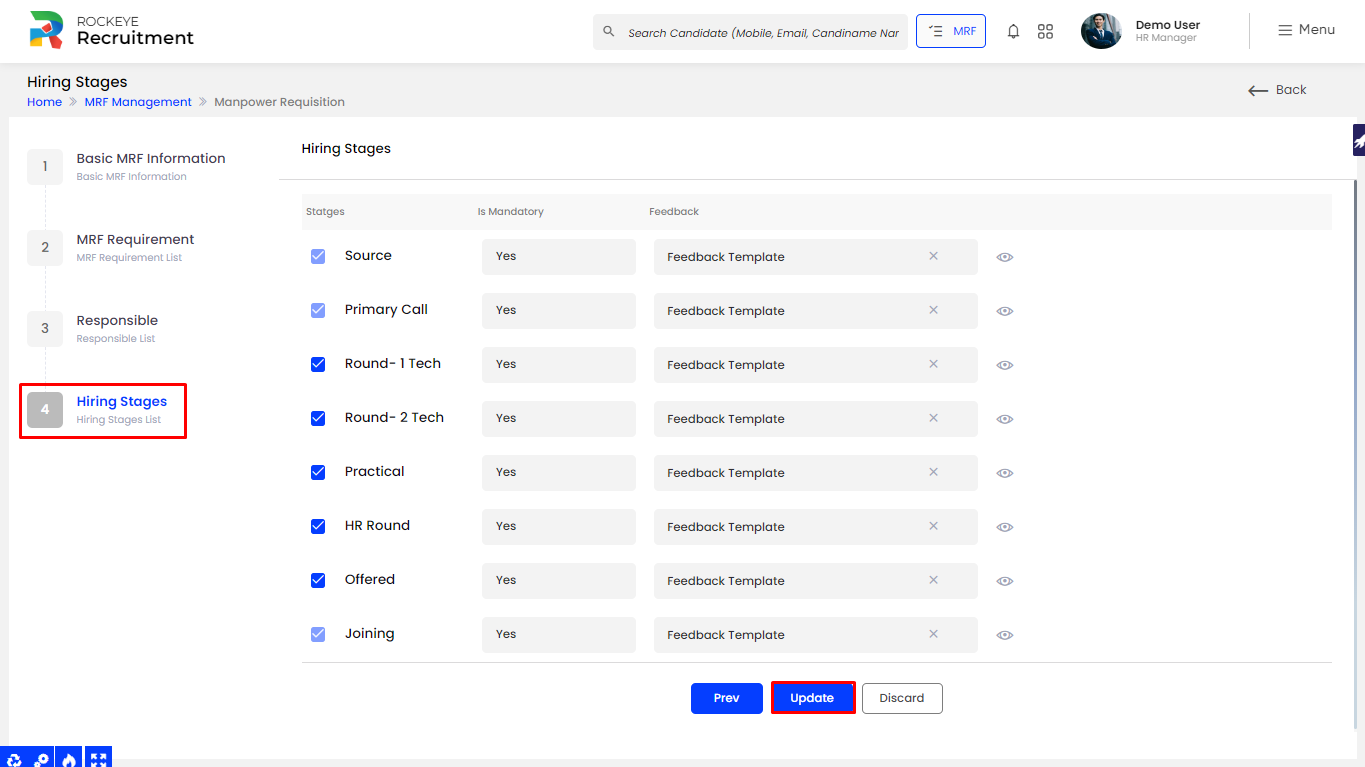
Task: Click the Update button
Action: tap(812, 698)
